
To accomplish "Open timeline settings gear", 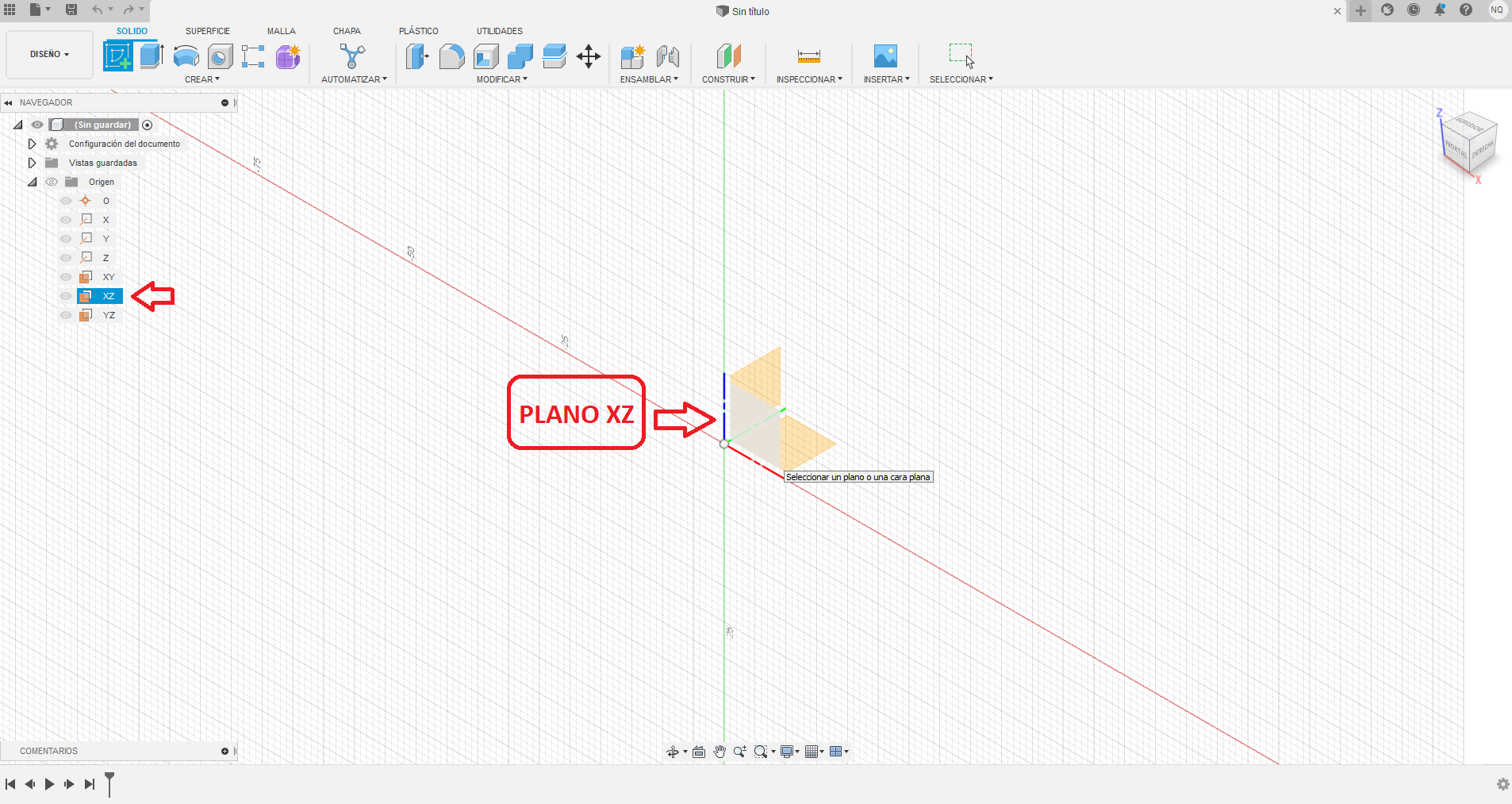I will coord(1502,784).
